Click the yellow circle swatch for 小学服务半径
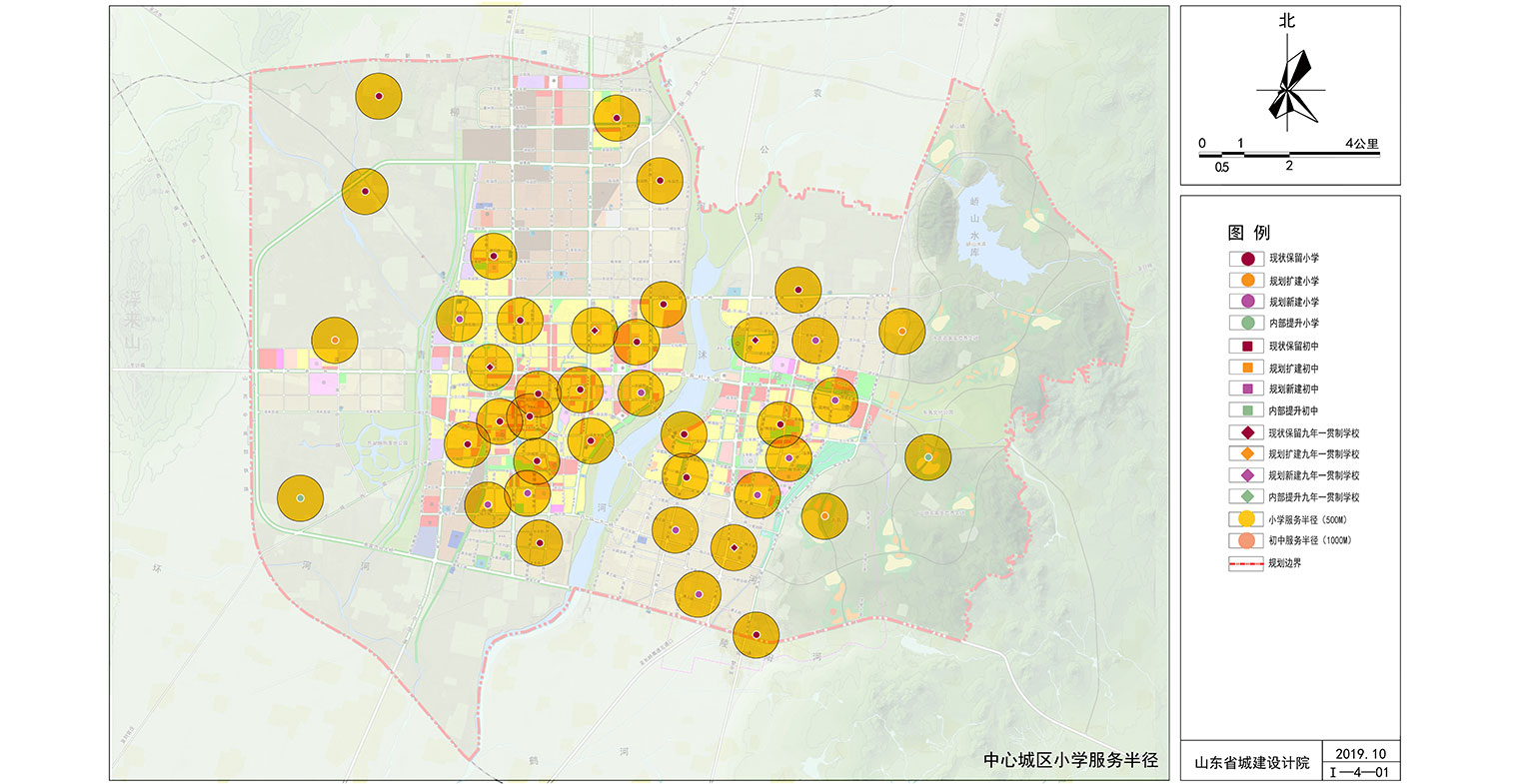The image size is (1521, 784). point(1247,519)
